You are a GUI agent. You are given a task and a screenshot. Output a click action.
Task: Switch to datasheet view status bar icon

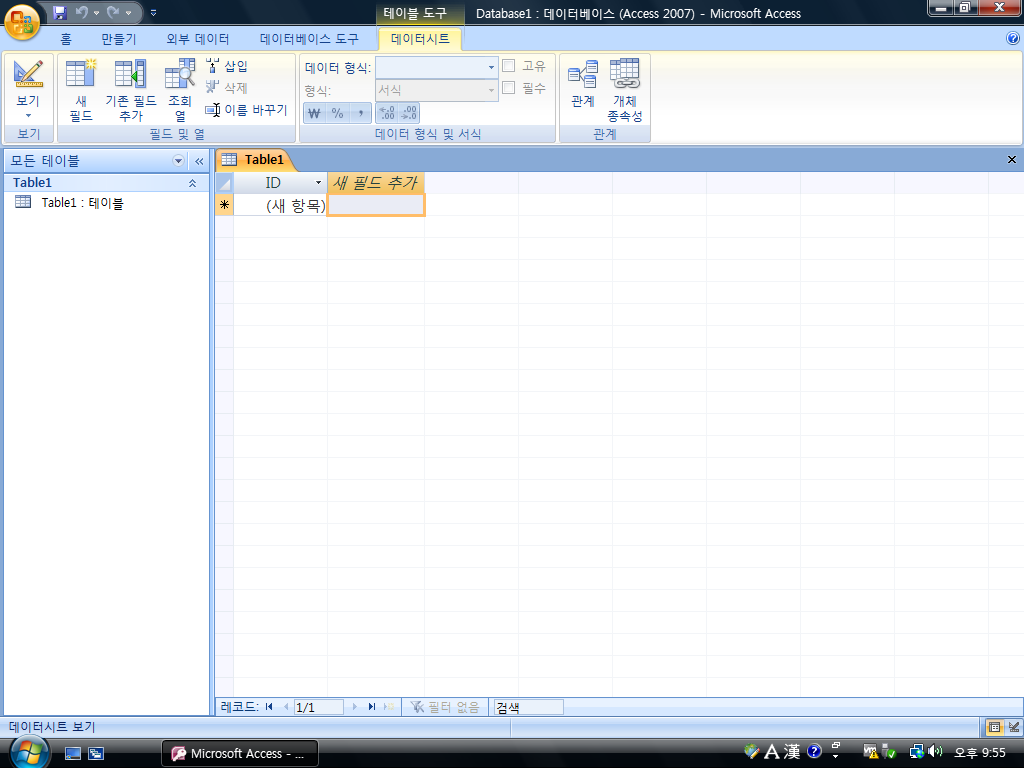(995, 727)
